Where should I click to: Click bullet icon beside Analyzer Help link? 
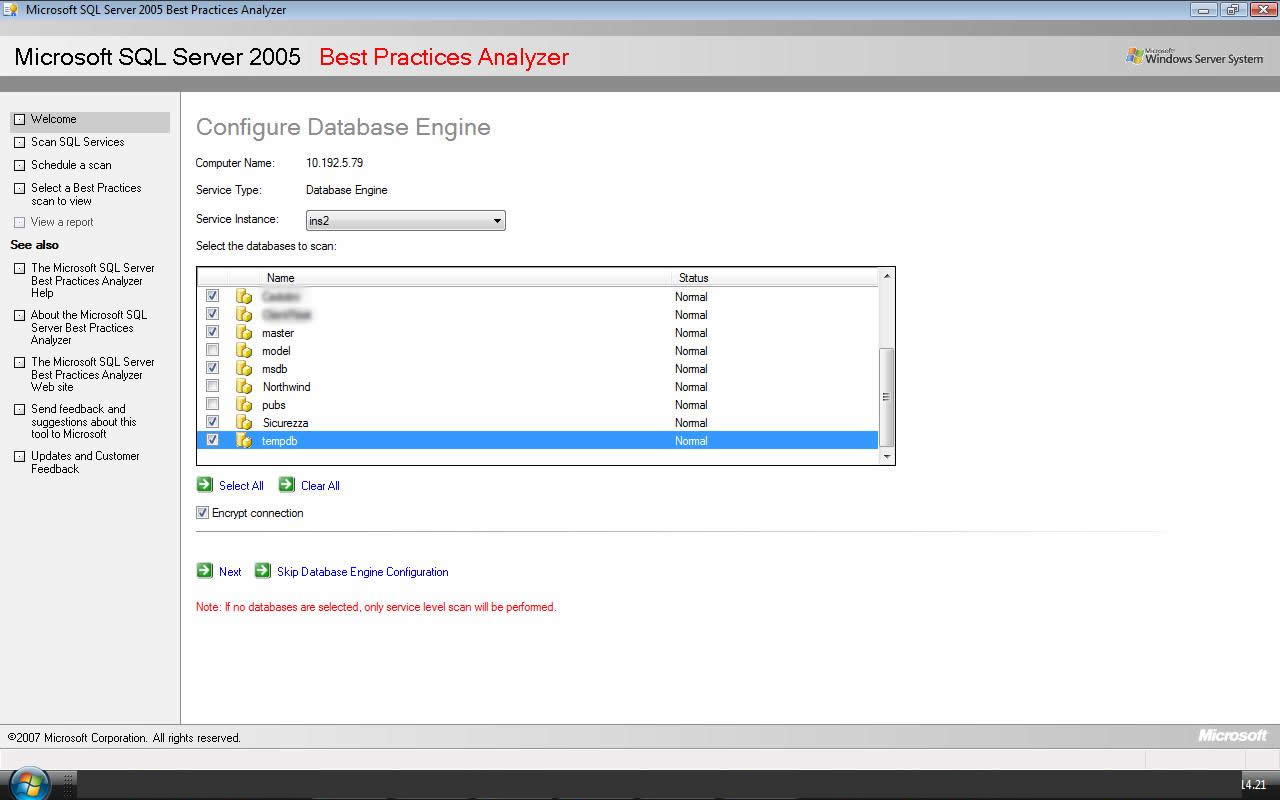19,268
